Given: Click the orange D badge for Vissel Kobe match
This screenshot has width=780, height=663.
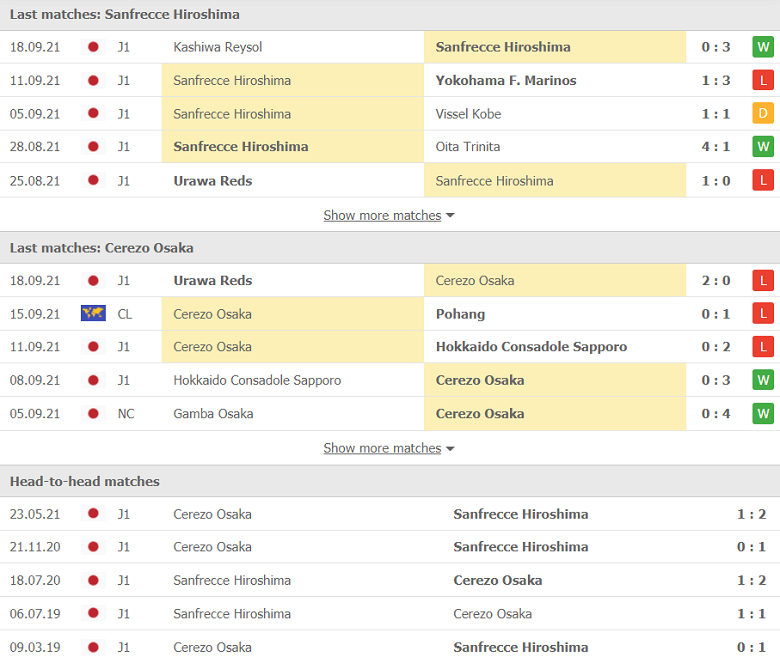Looking at the screenshot, I should (763, 114).
